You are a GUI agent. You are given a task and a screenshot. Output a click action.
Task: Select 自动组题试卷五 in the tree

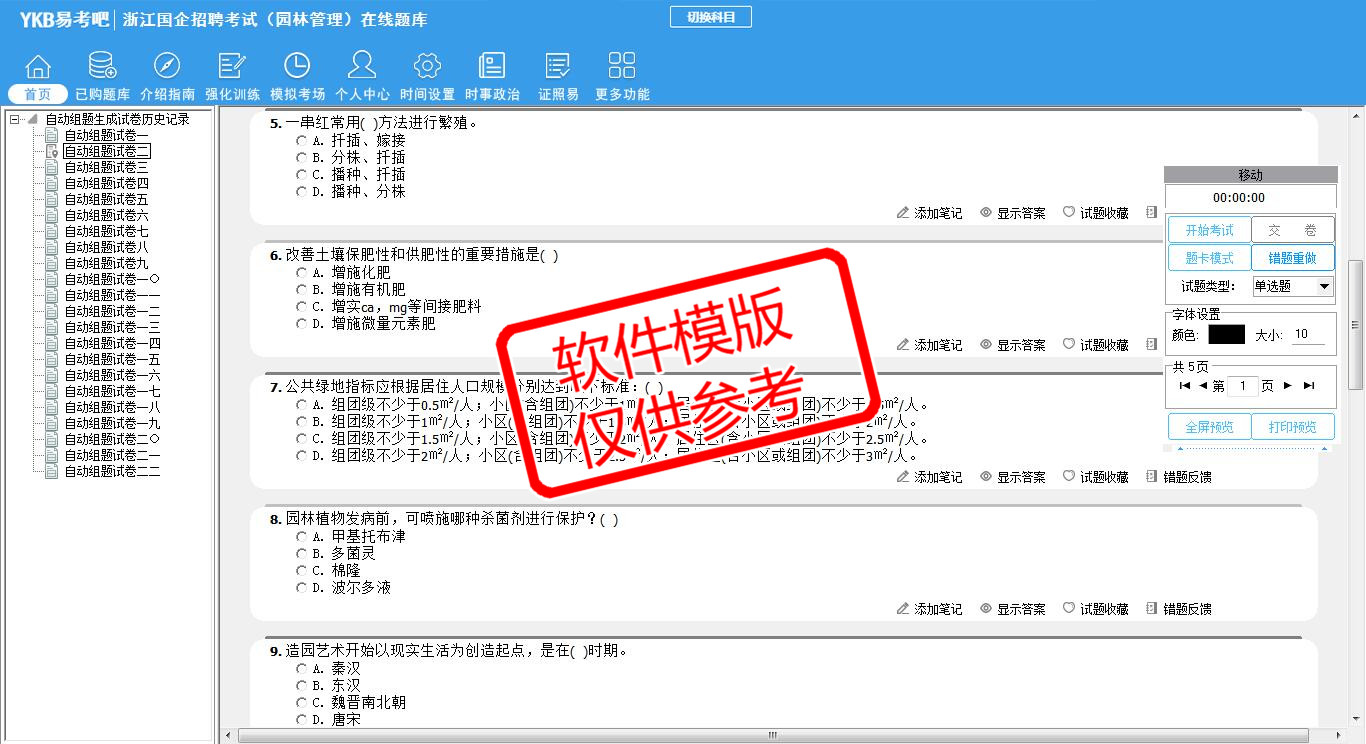point(106,200)
